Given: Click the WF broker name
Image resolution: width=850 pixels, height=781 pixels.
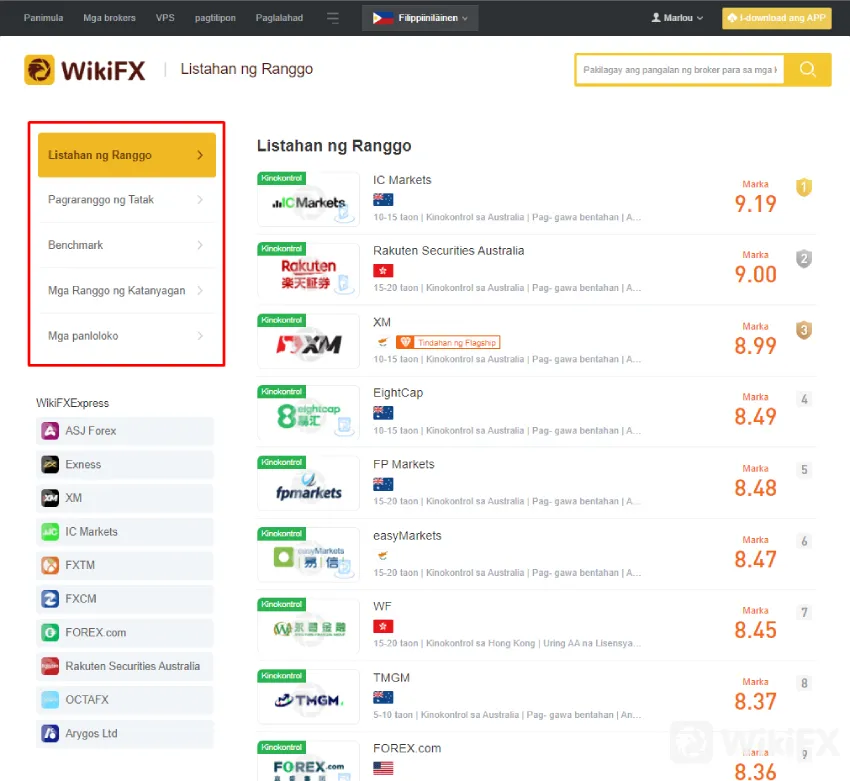Looking at the screenshot, I should [x=382, y=606].
